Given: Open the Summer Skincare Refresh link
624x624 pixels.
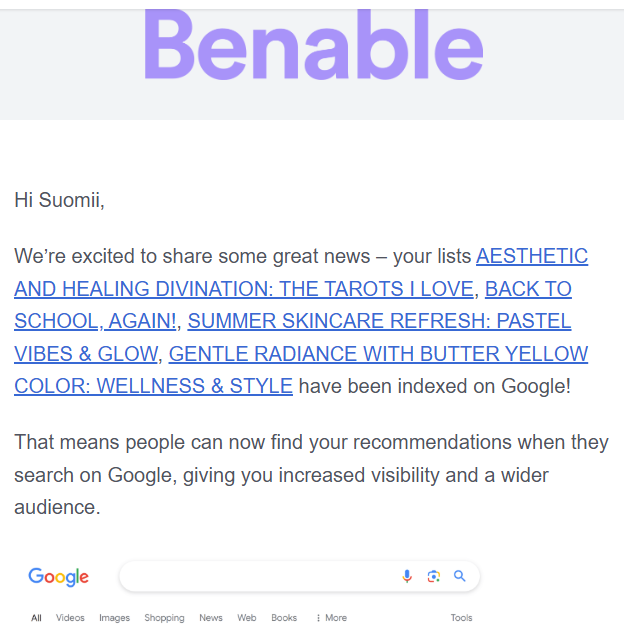Looking at the screenshot, I should pos(378,321).
